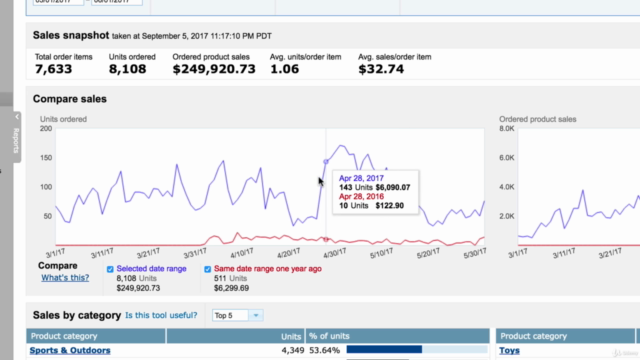Click the $6,090.07 value in the tooltip
Screen dimensions: 640x360
pyautogui.click(x=393, y=187)
